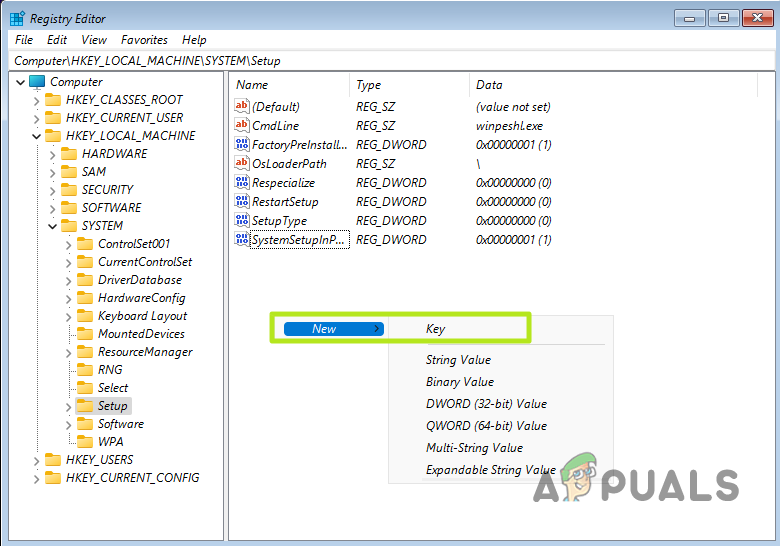Open the View menu

coord(94,40)
